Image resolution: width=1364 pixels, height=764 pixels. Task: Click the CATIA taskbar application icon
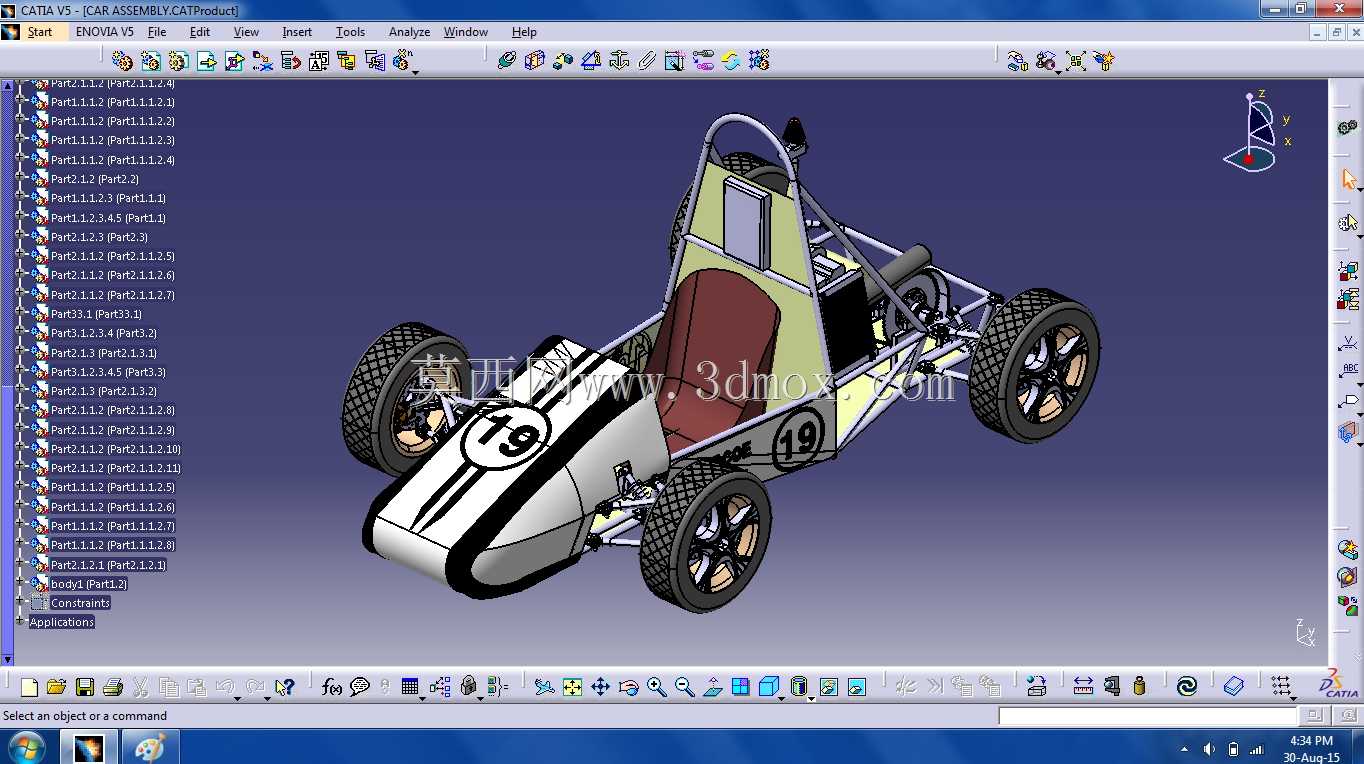(x=90, y=747)
